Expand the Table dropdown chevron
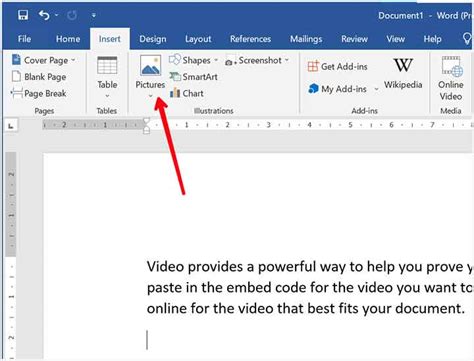The width and height of the screenshot is (474, 361). (x=107, y=96)
